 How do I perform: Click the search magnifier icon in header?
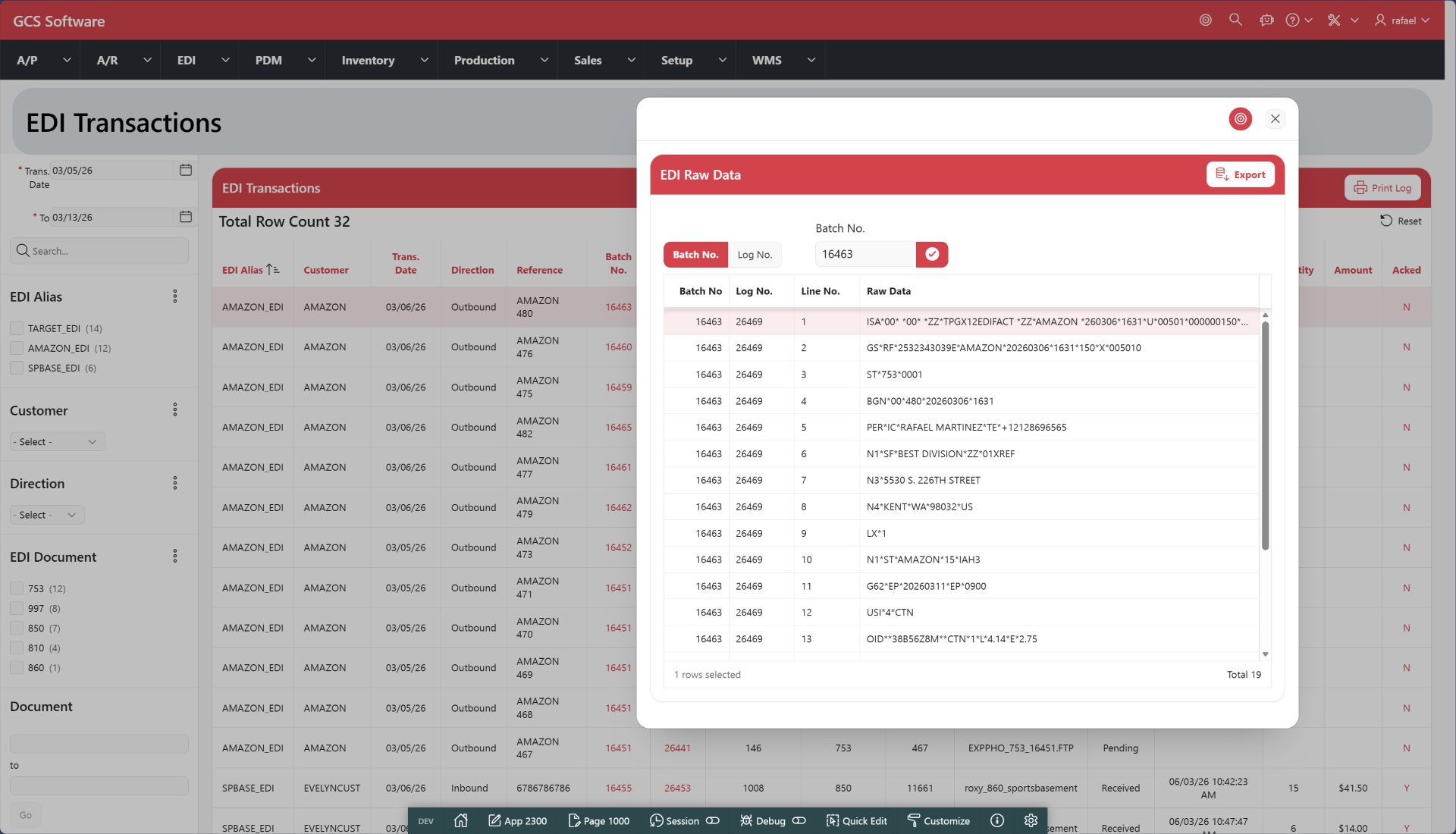pos(1235,20)
